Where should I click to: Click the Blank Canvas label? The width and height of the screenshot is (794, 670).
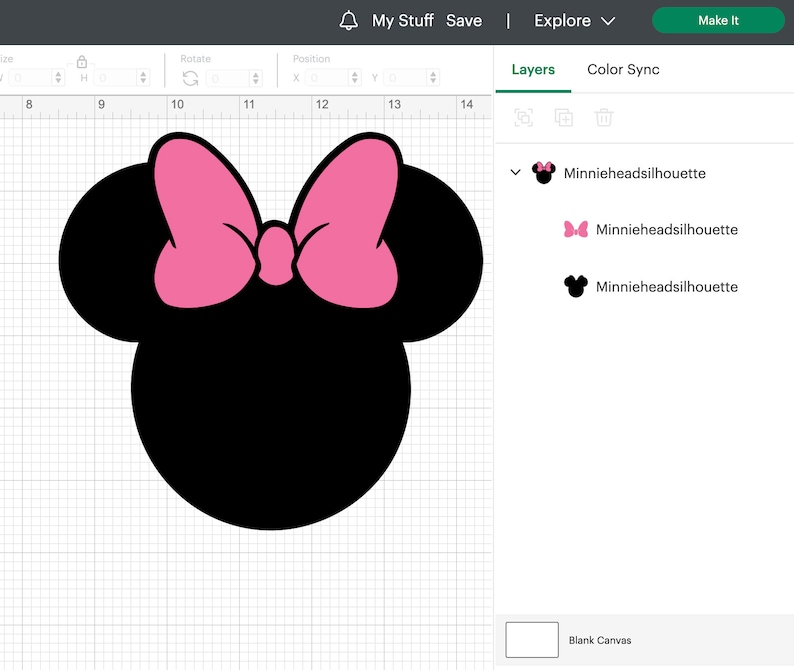click(x=600, y=640)
